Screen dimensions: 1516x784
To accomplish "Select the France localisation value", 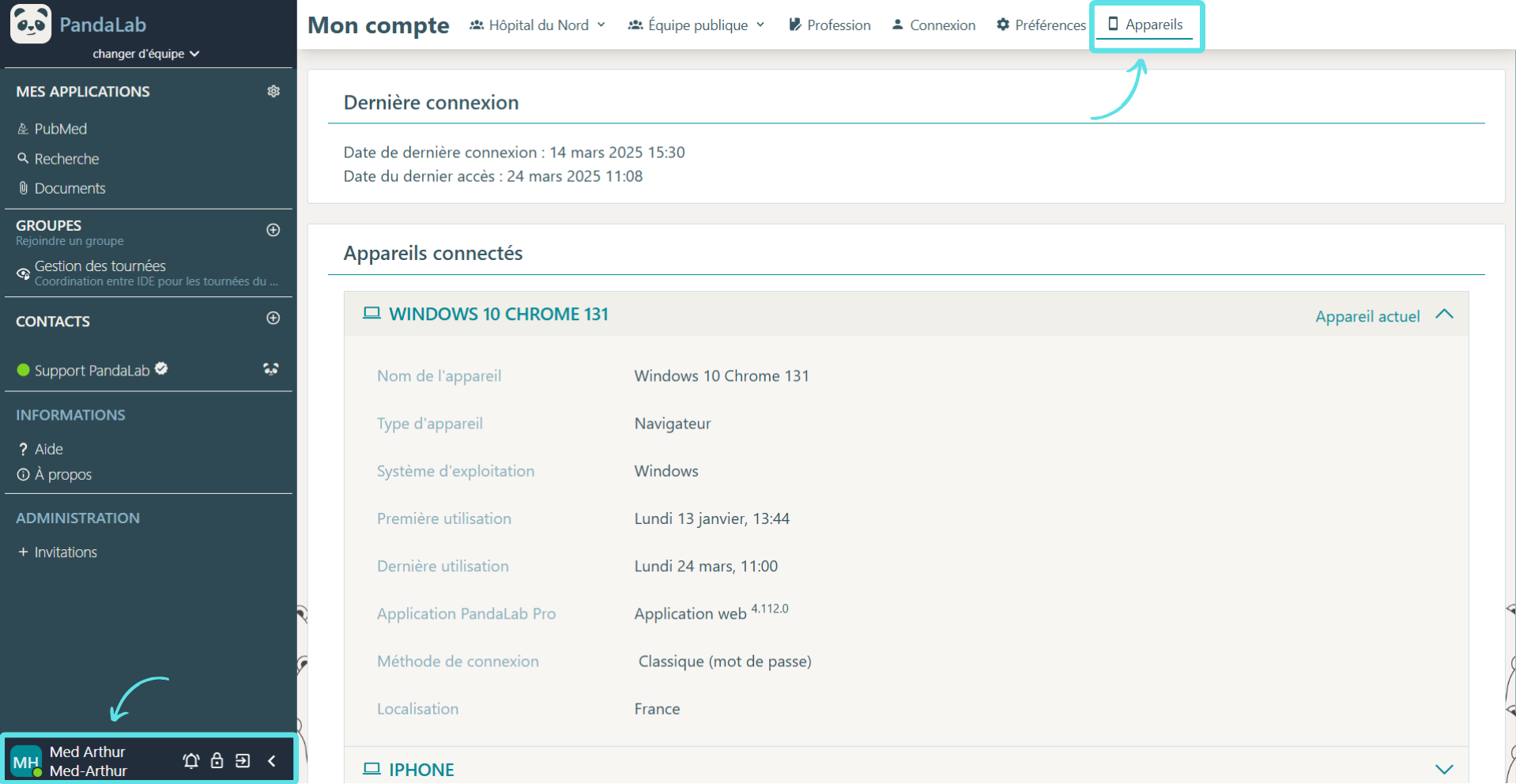I will 657,709.
